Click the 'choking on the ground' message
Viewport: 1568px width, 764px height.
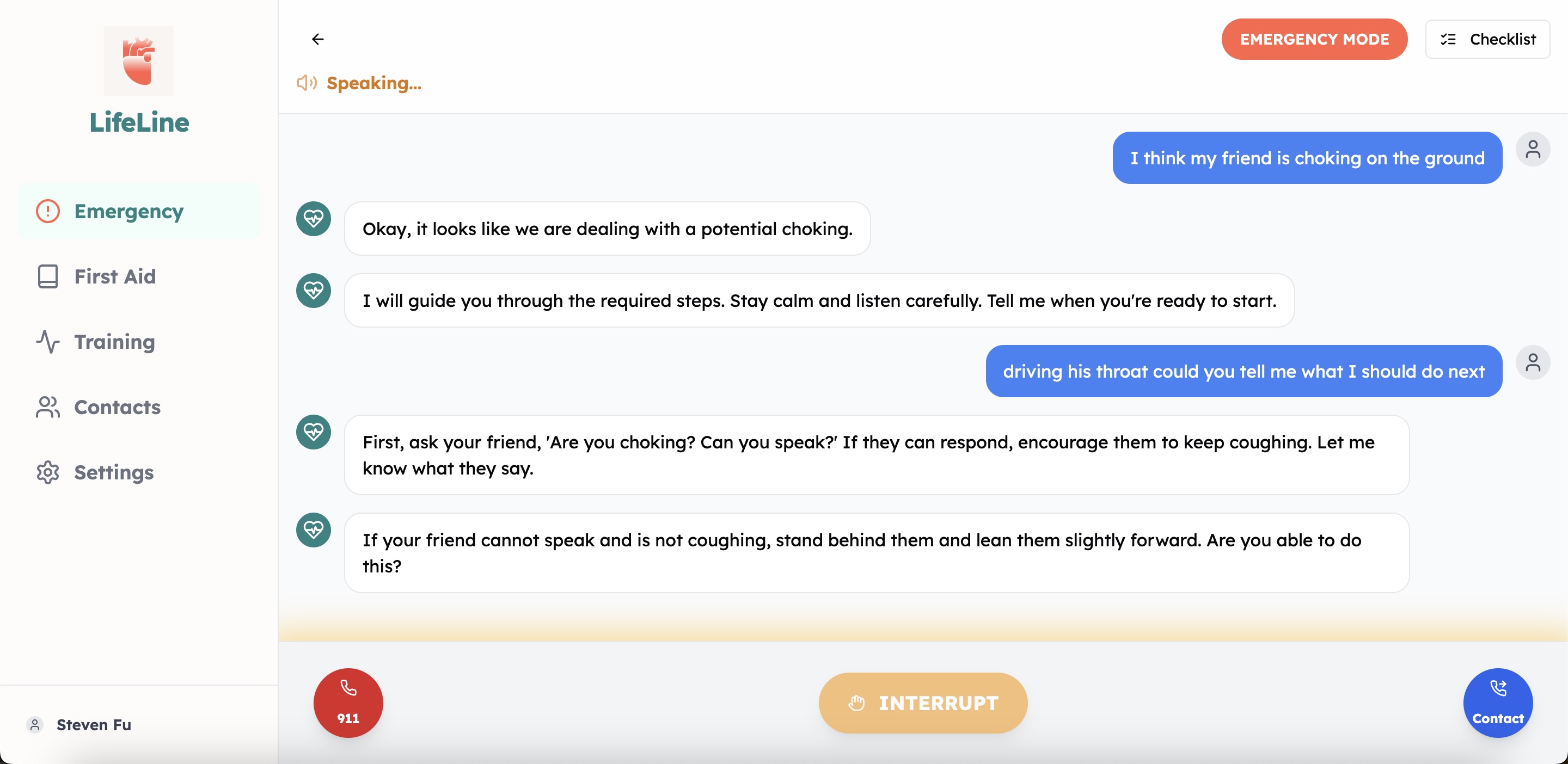point(1307,158)
